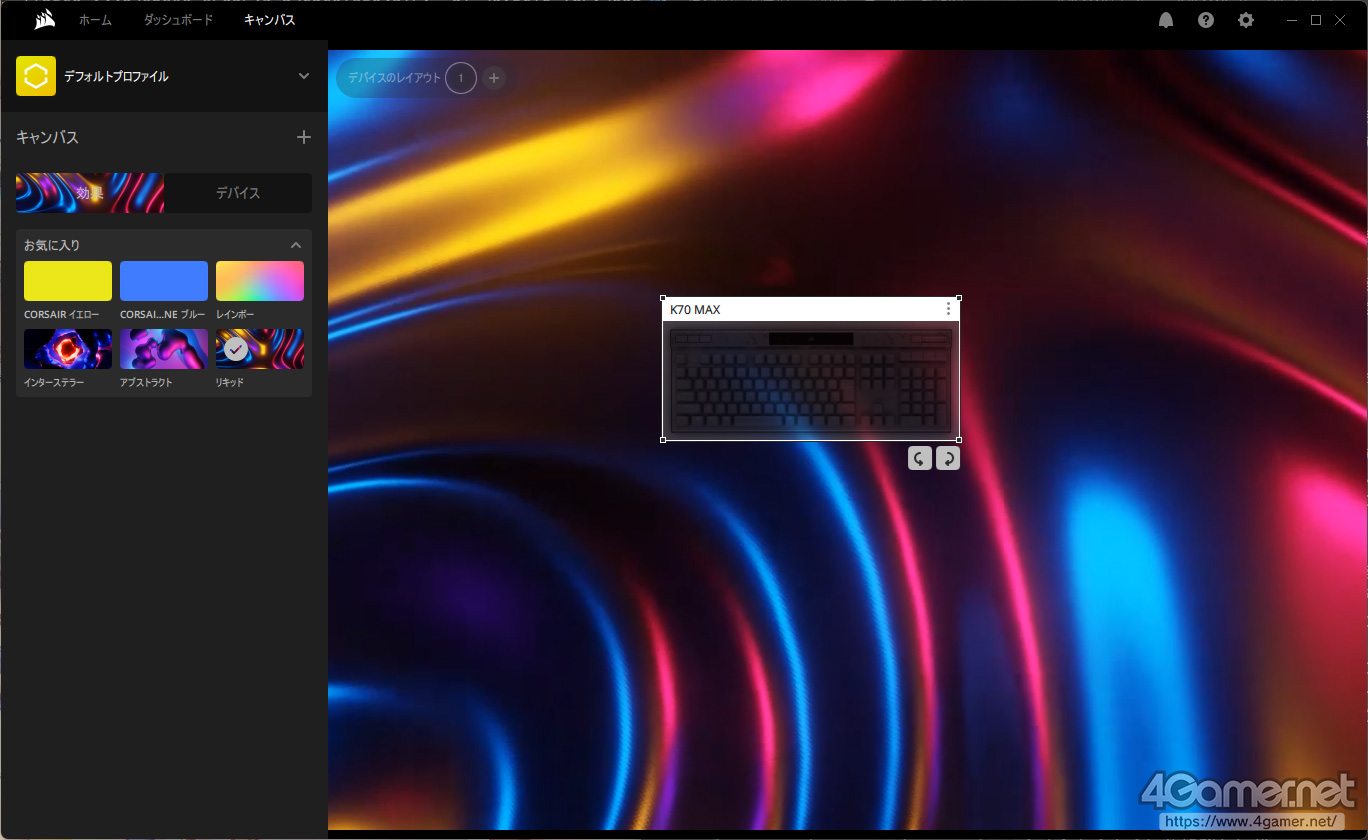Open the settings gear icon
This screenshot has height=840, width=1368.
pos(1245,20)
